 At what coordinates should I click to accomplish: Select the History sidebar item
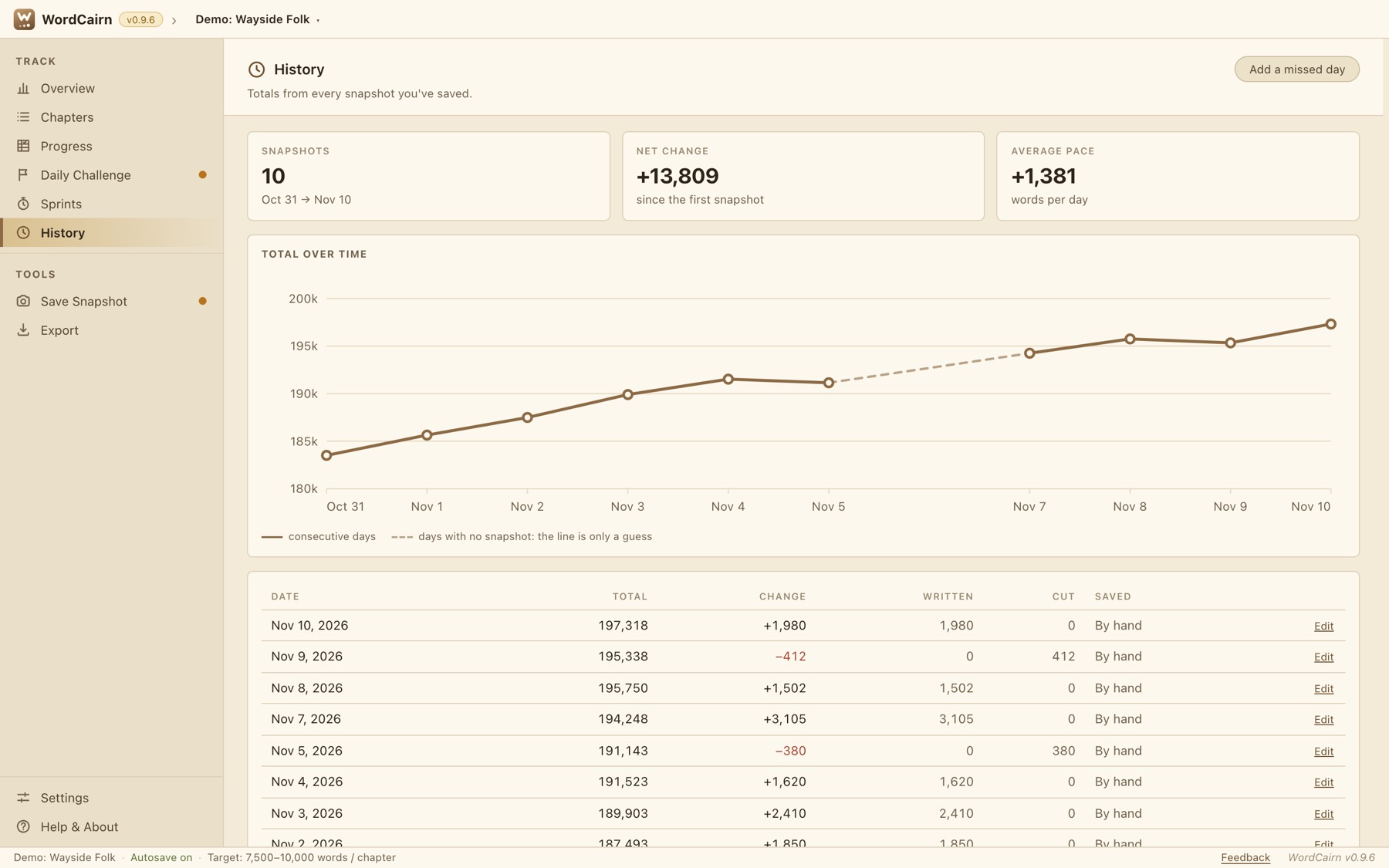(x=112, y=233)
